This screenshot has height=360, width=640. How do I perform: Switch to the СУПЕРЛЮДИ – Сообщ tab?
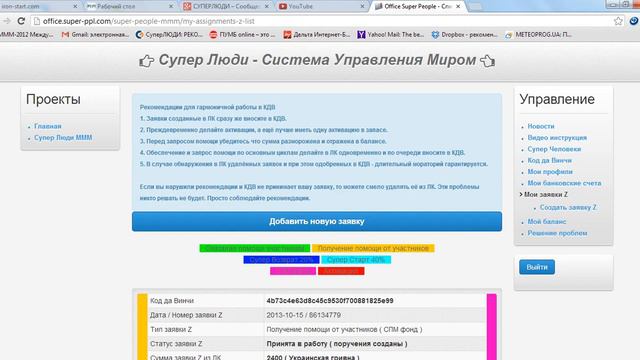[x=225, y=7]
